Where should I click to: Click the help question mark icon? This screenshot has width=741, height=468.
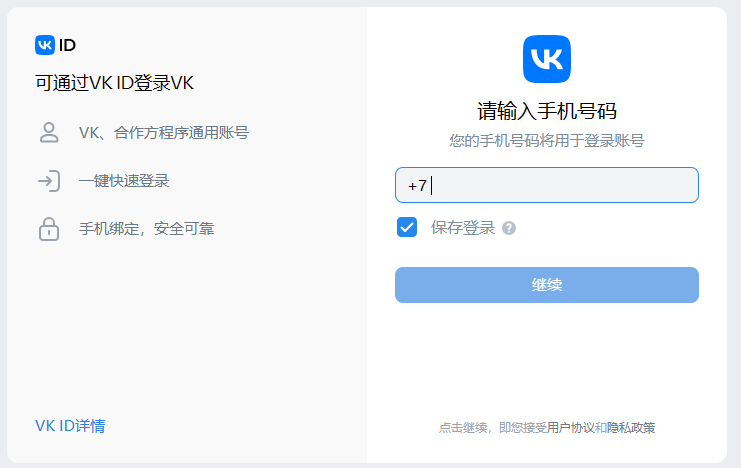point(509,228)
